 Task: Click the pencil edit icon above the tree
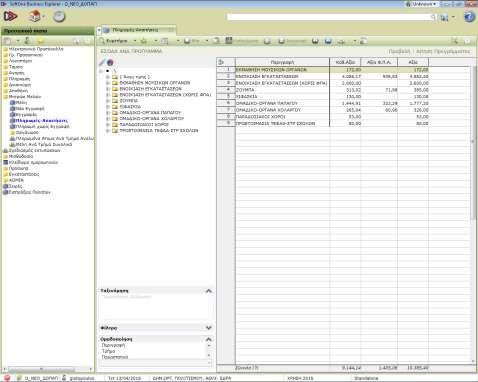[x=102, y=62]
